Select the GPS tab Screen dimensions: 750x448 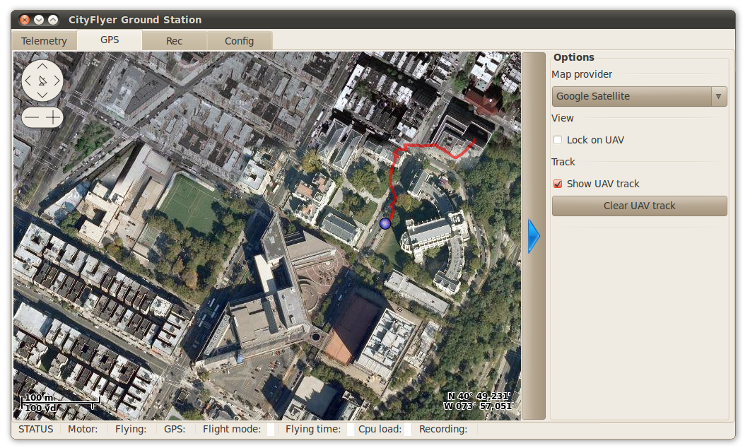[x=109, y=40]
